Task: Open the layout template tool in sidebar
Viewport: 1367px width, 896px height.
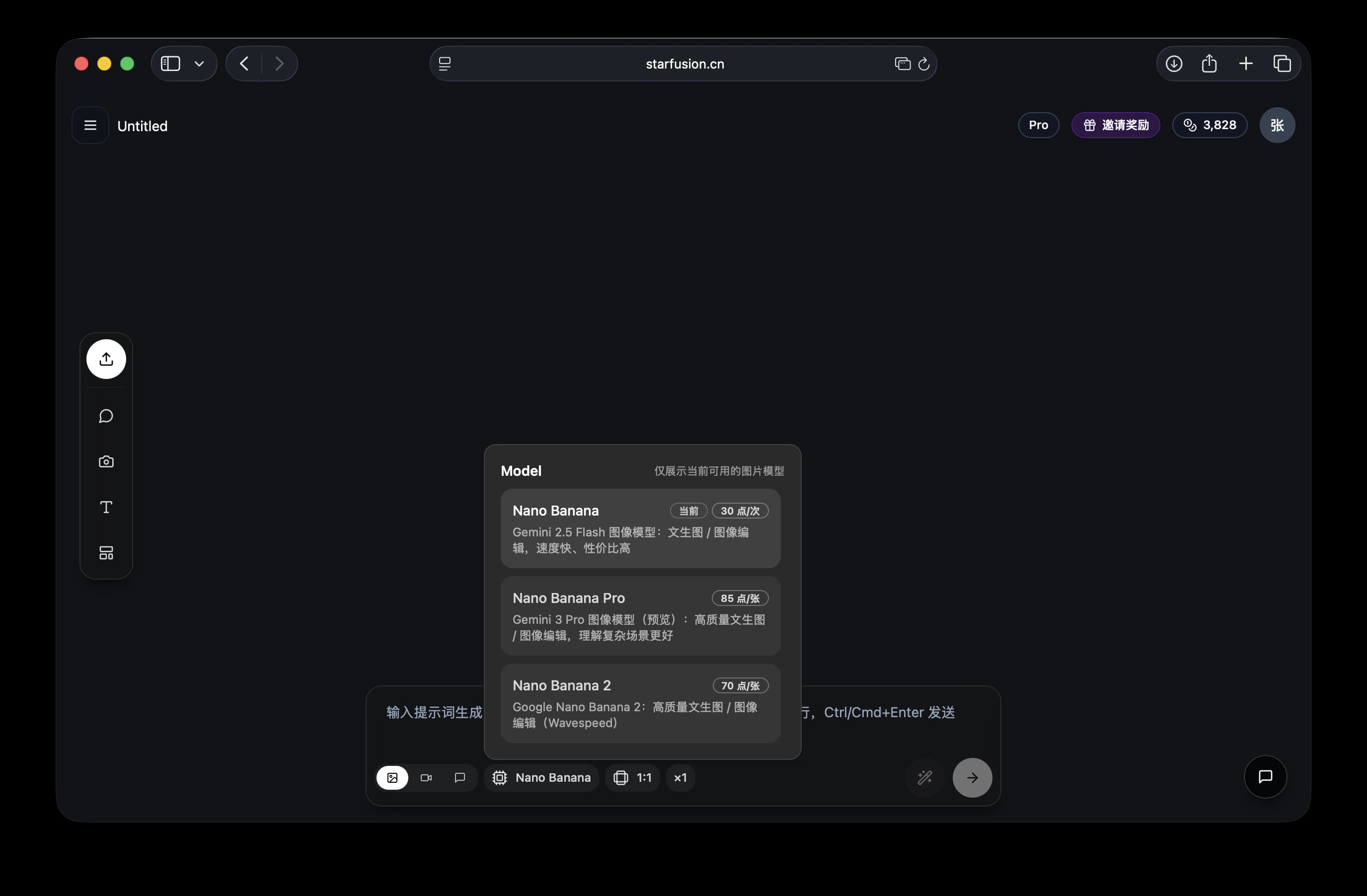Action: 106,552
